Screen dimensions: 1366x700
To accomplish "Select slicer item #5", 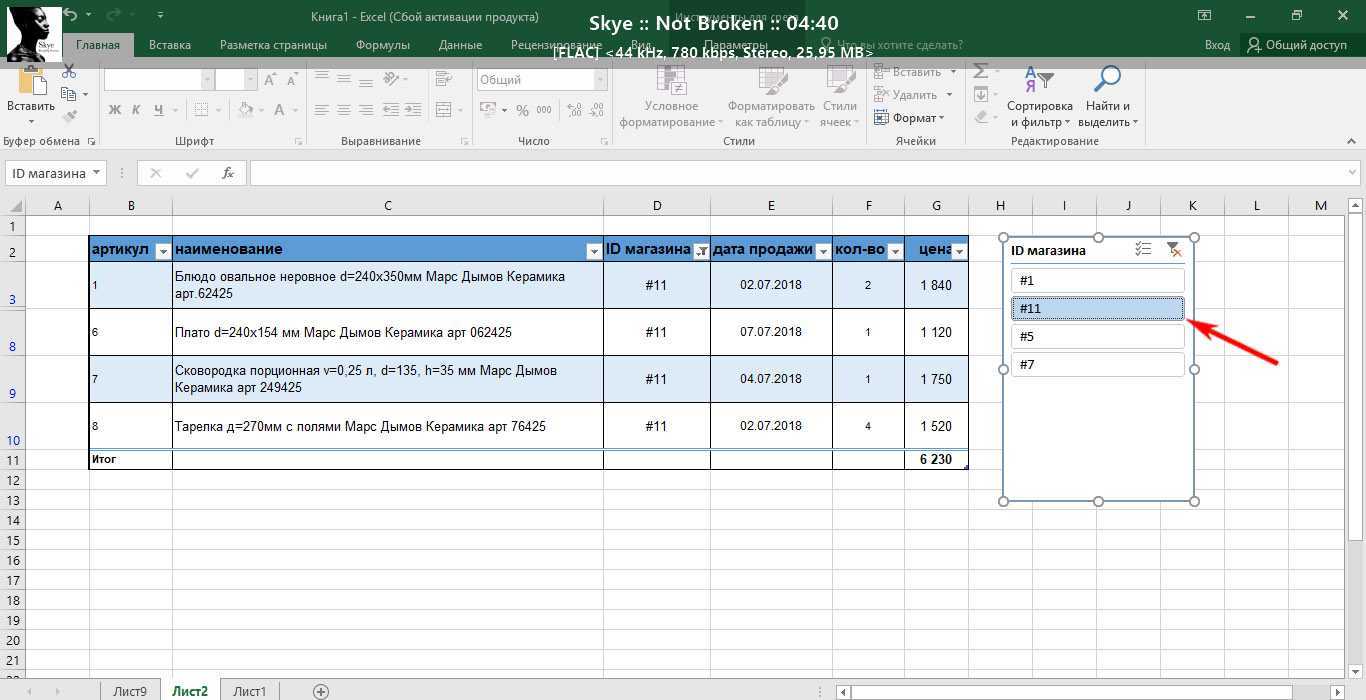I will pos(1097,337).
